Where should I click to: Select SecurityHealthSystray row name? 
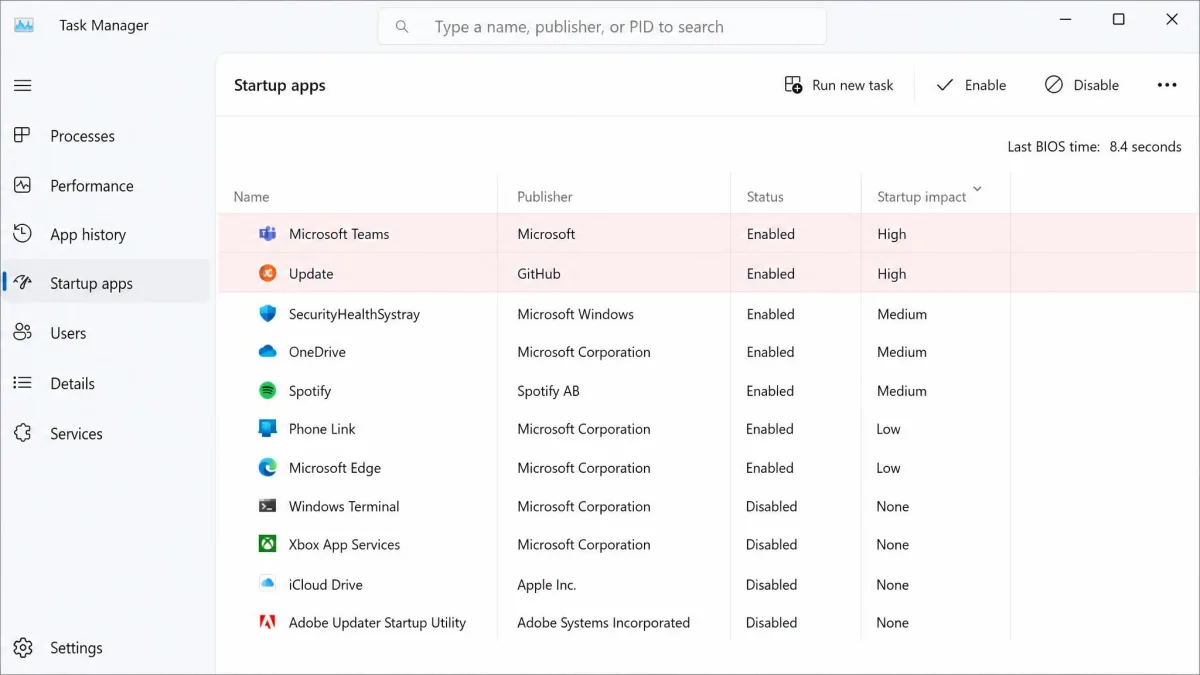354,314
